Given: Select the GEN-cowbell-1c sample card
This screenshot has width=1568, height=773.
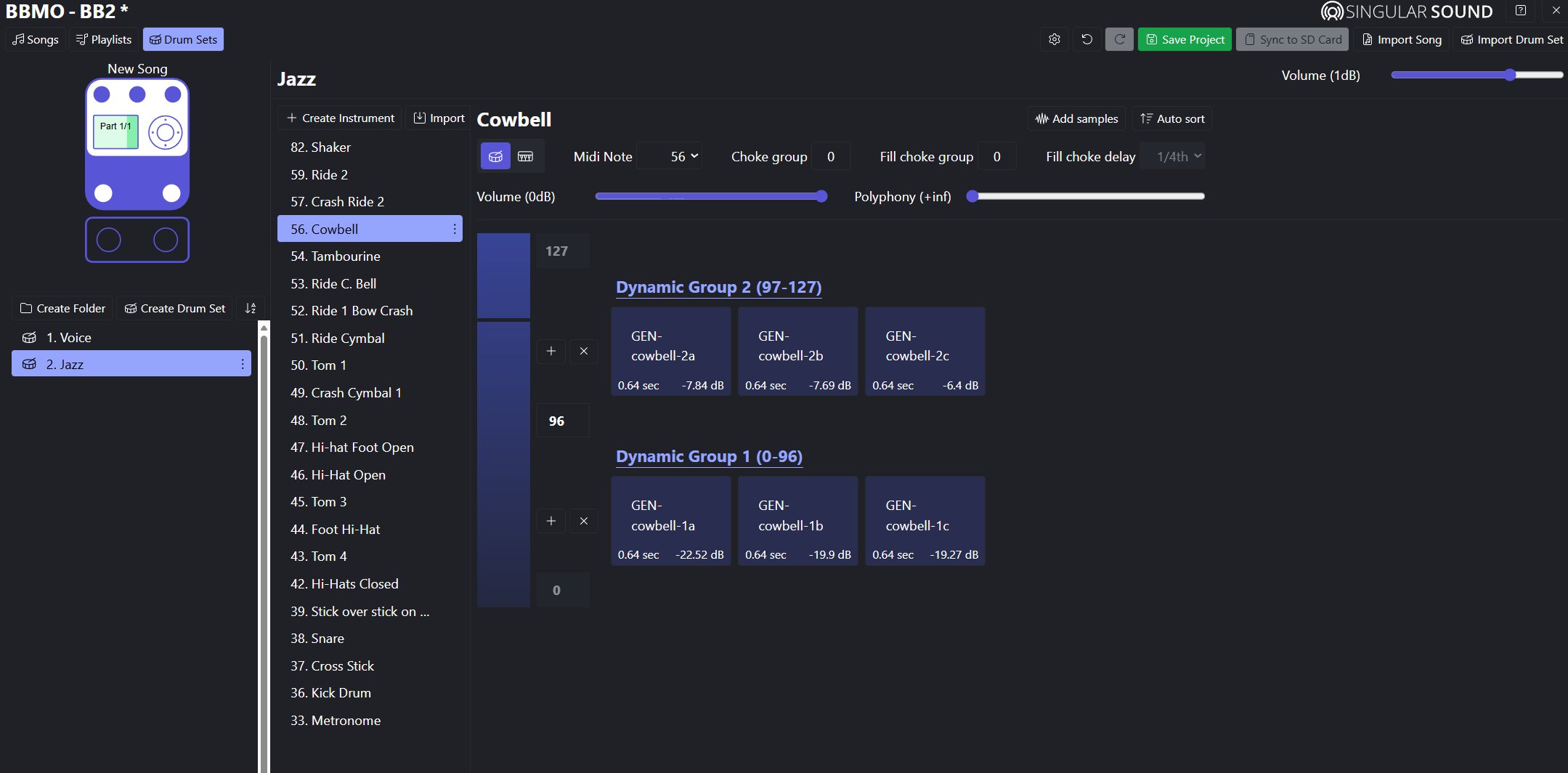Looking at the screenshot, I should pos(925,521).
